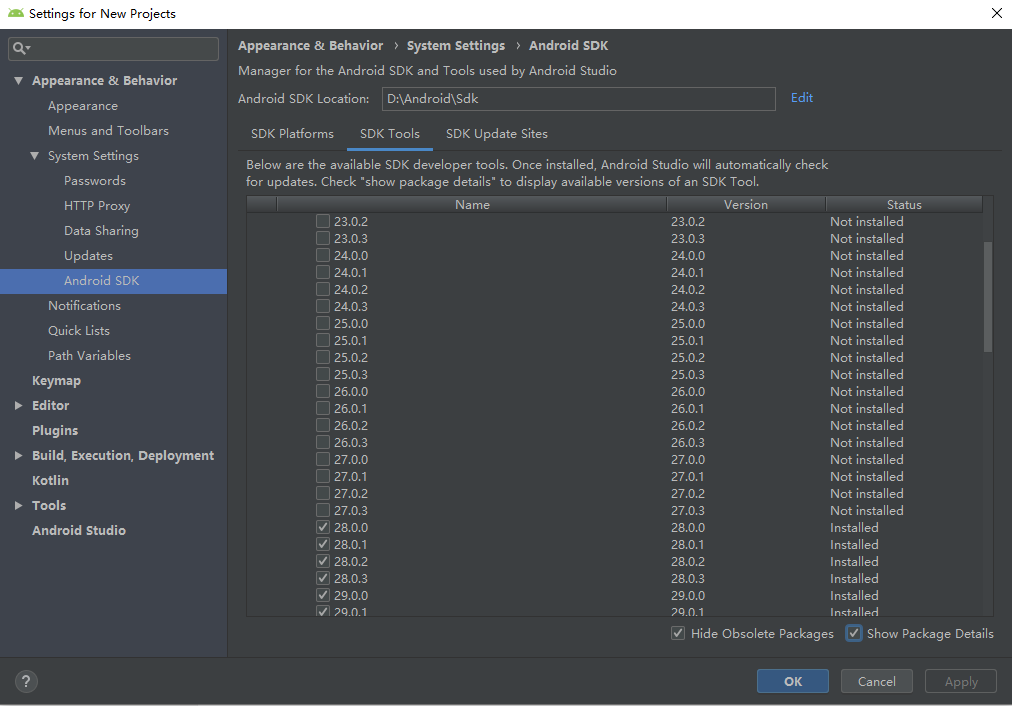Open Menus and Toolbars settings

point(108,130)
